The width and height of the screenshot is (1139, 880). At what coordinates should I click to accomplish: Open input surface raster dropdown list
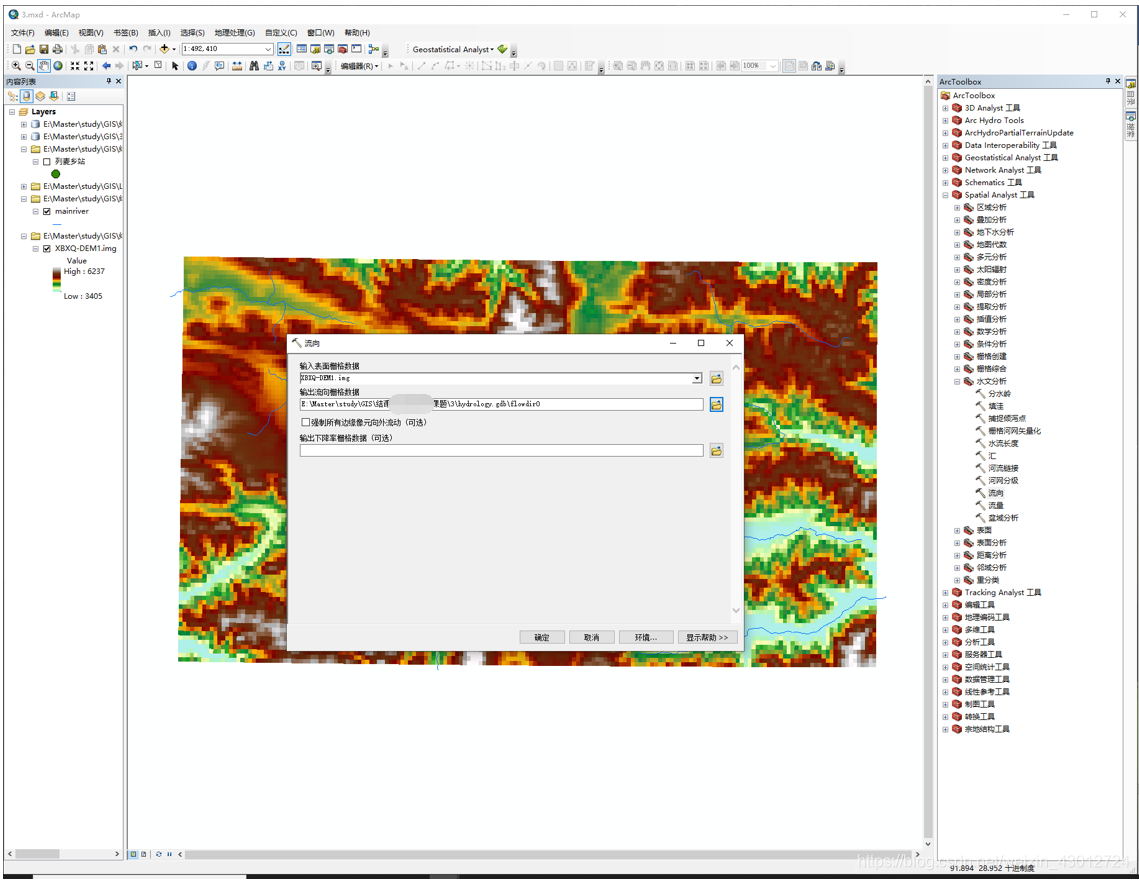pyautogui.click(x=697, y=378)
